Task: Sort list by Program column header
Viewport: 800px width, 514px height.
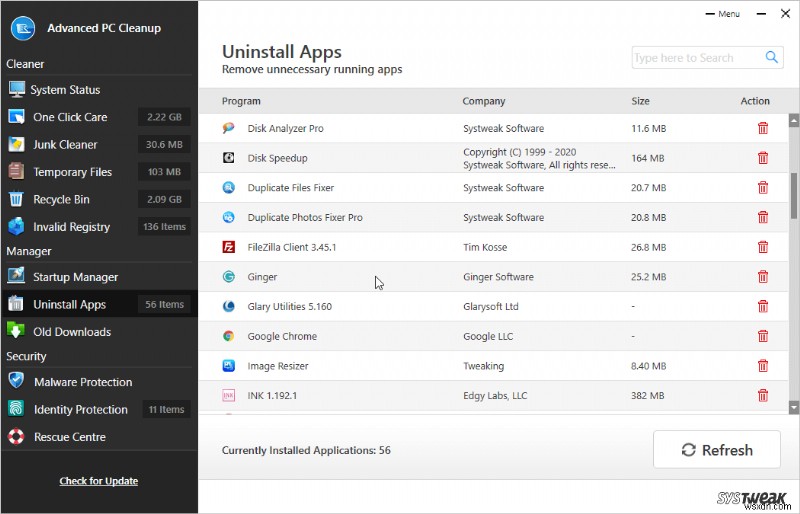Action: [x=241, y=101]
